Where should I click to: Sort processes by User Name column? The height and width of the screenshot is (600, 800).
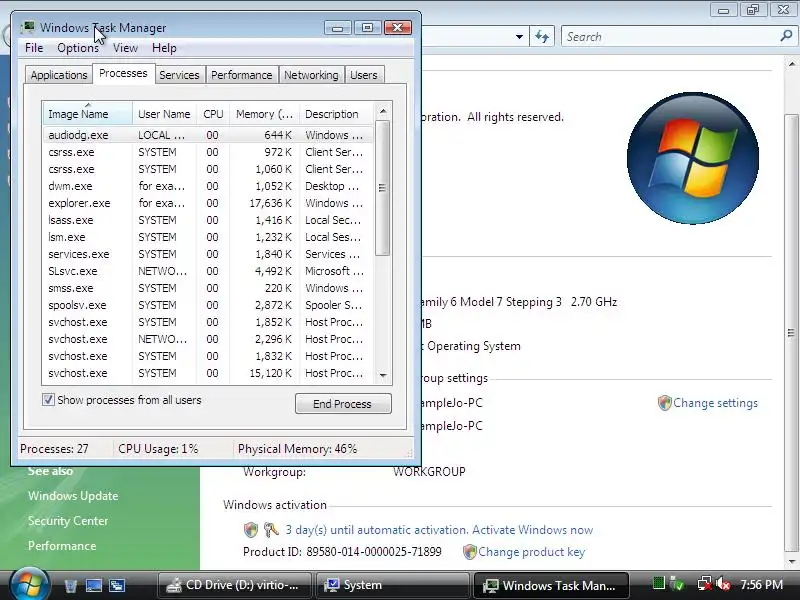tap(164, 114)
